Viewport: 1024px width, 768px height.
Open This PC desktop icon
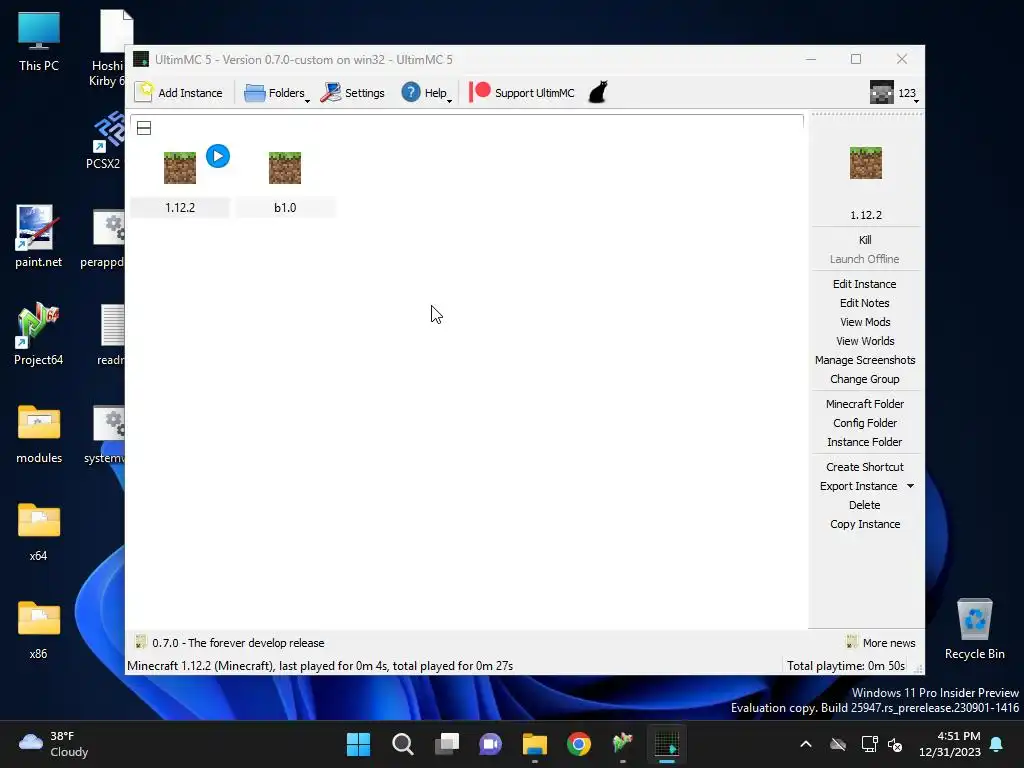click(x=39, y=41)
